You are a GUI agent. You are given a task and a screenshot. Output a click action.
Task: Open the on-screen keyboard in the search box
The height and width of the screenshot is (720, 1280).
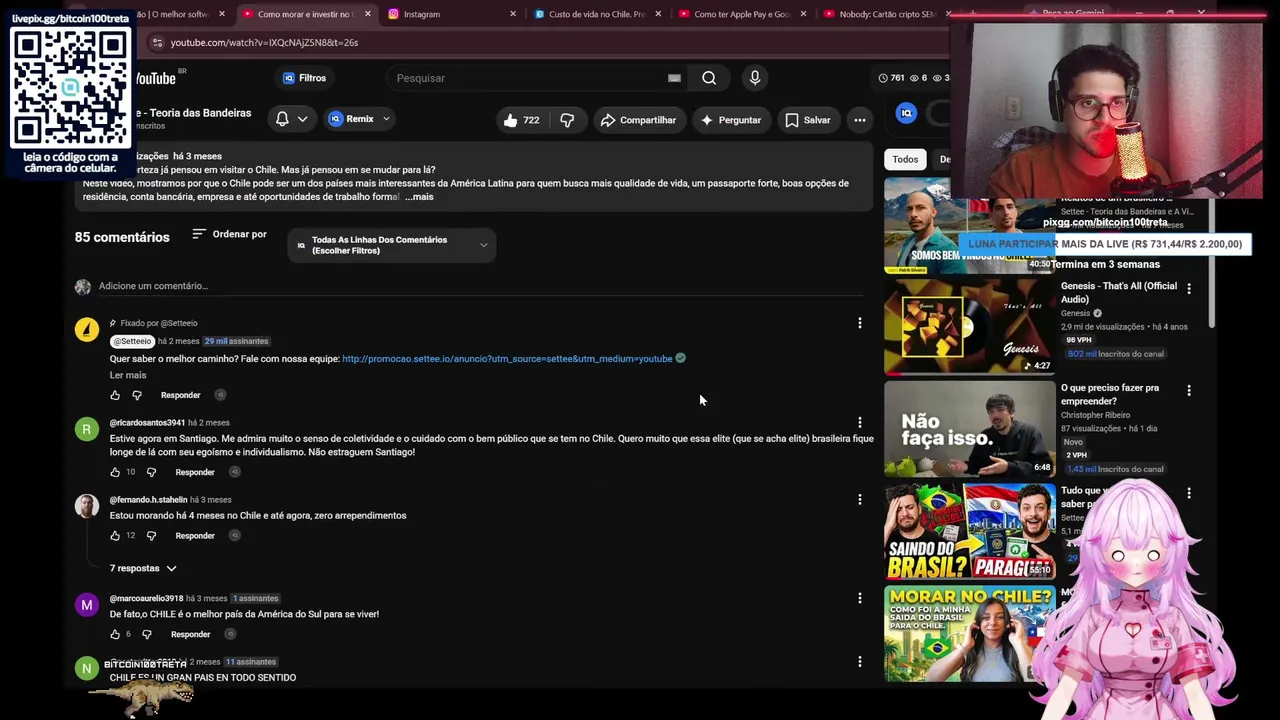tap(674, 78)
